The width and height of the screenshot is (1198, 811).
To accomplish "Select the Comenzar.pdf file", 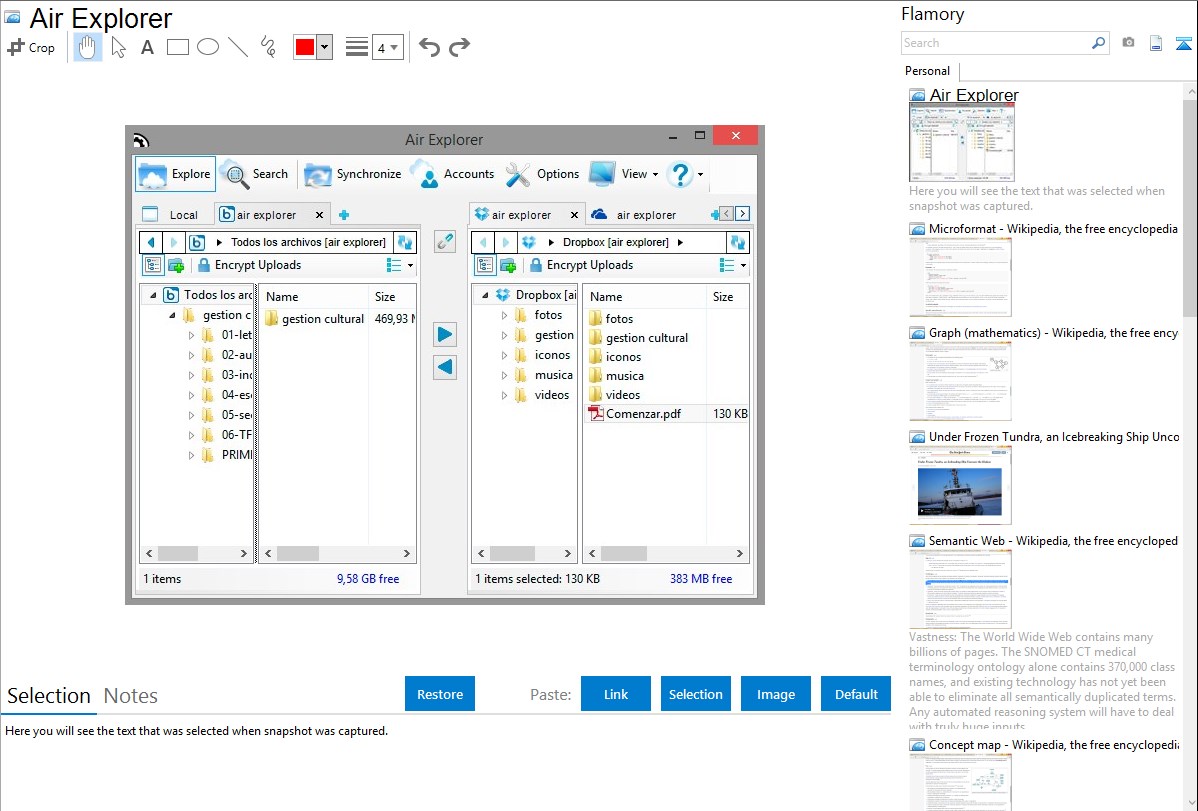I will click(x=643, y=414).
